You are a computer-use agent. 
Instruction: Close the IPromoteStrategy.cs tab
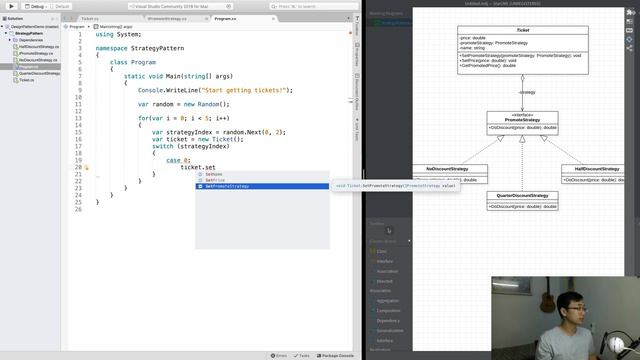point(207,19)
